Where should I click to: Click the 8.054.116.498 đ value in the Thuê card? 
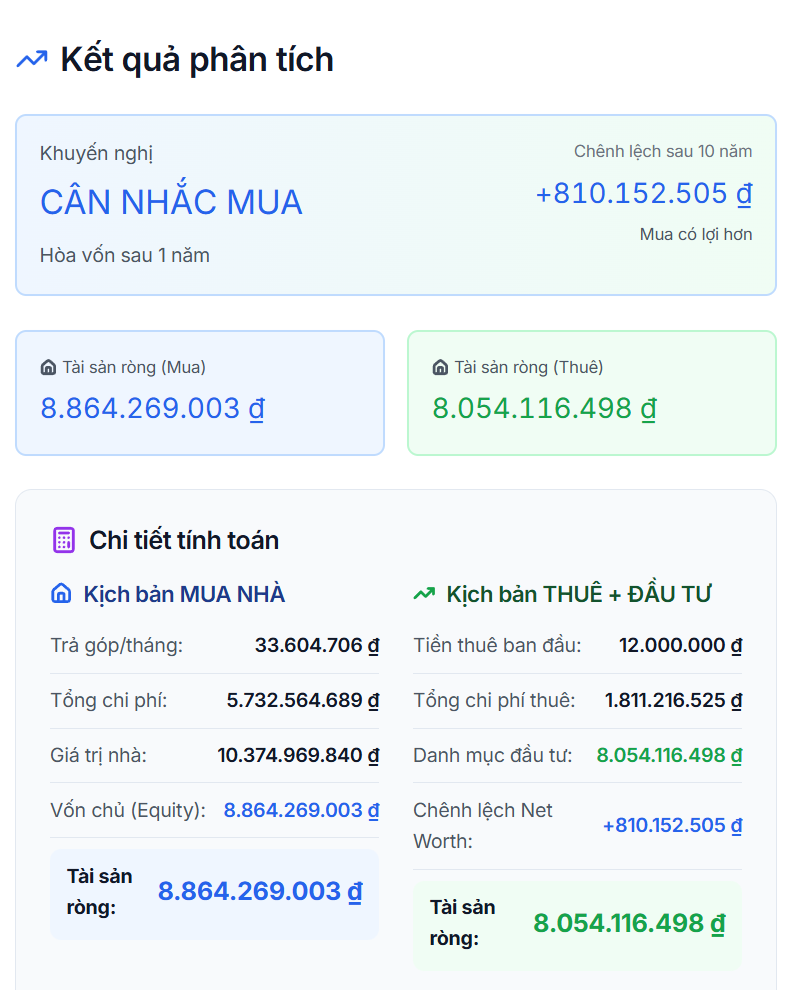click(x=545, y=409)
